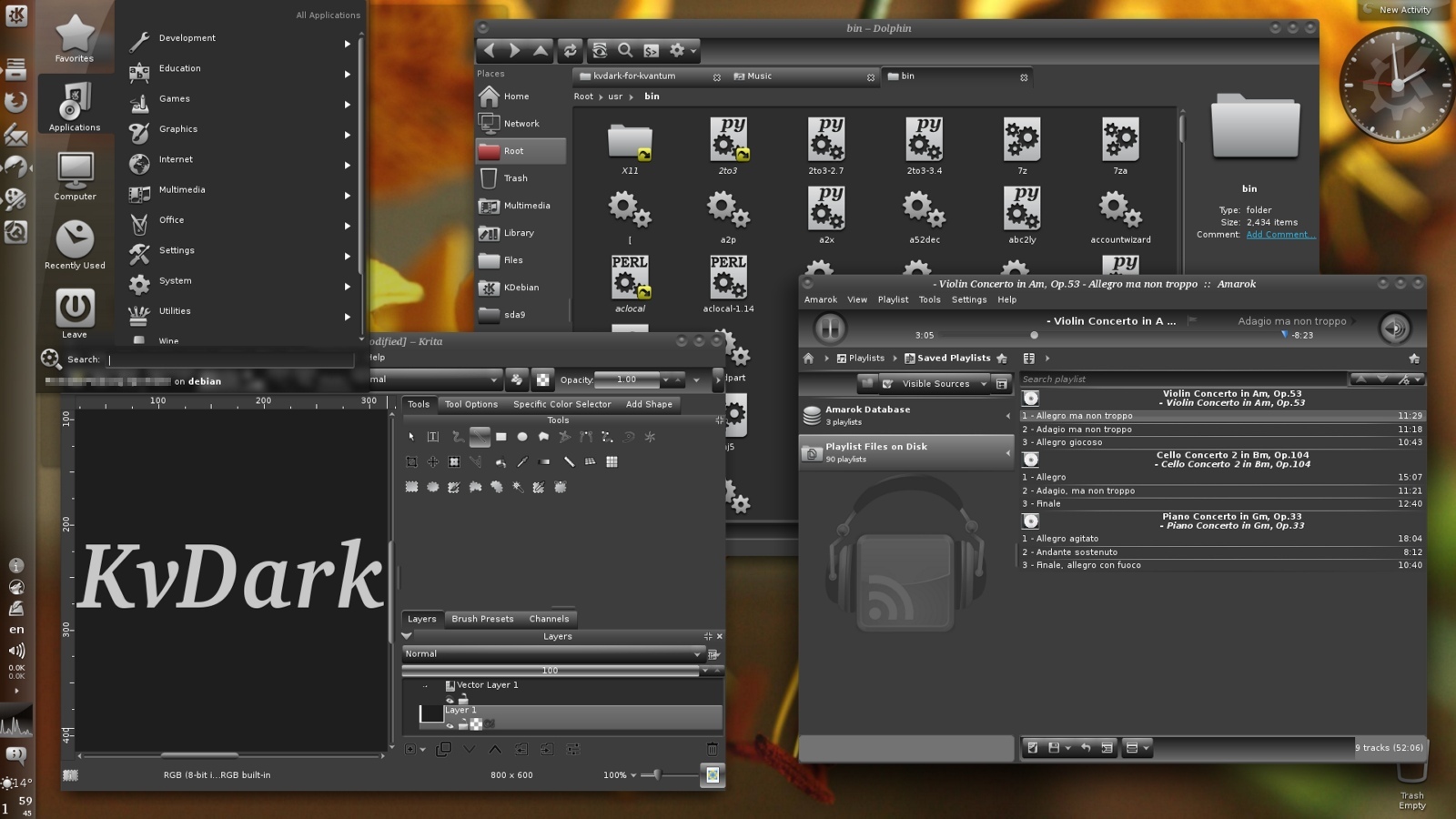Toggle preserve alpha checker button in Krita toolbar
Screen dimensions: 1456x819
[x=542, y=379]
